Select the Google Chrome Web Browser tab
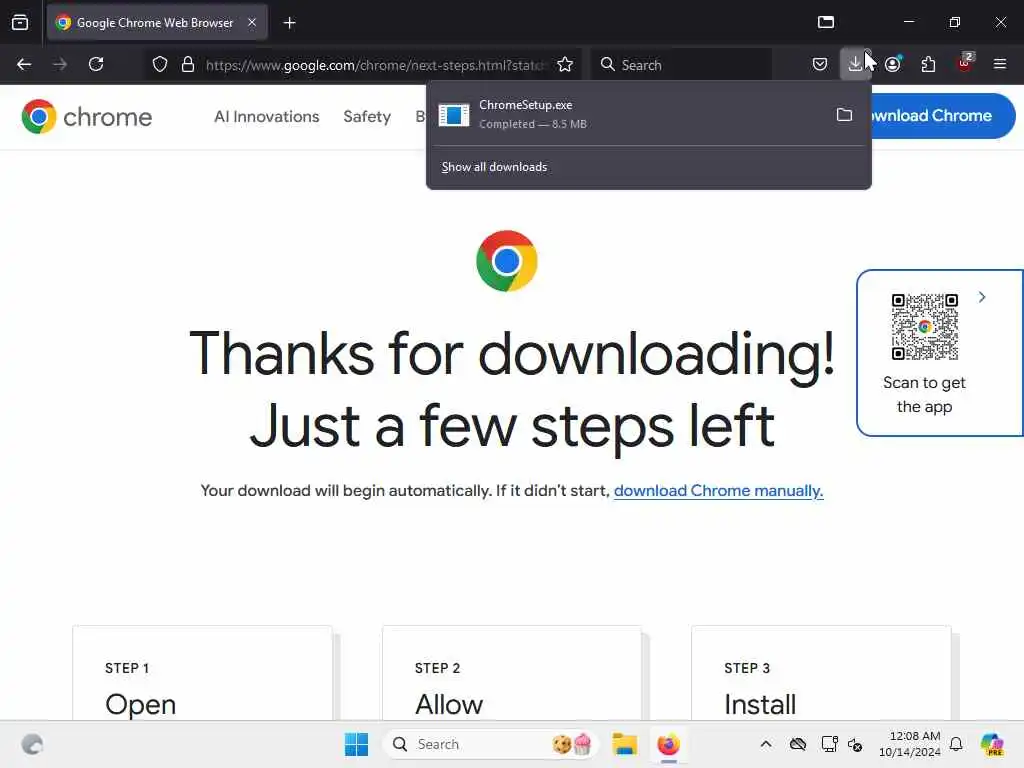 pyautogui.click(x=157, y=22)
